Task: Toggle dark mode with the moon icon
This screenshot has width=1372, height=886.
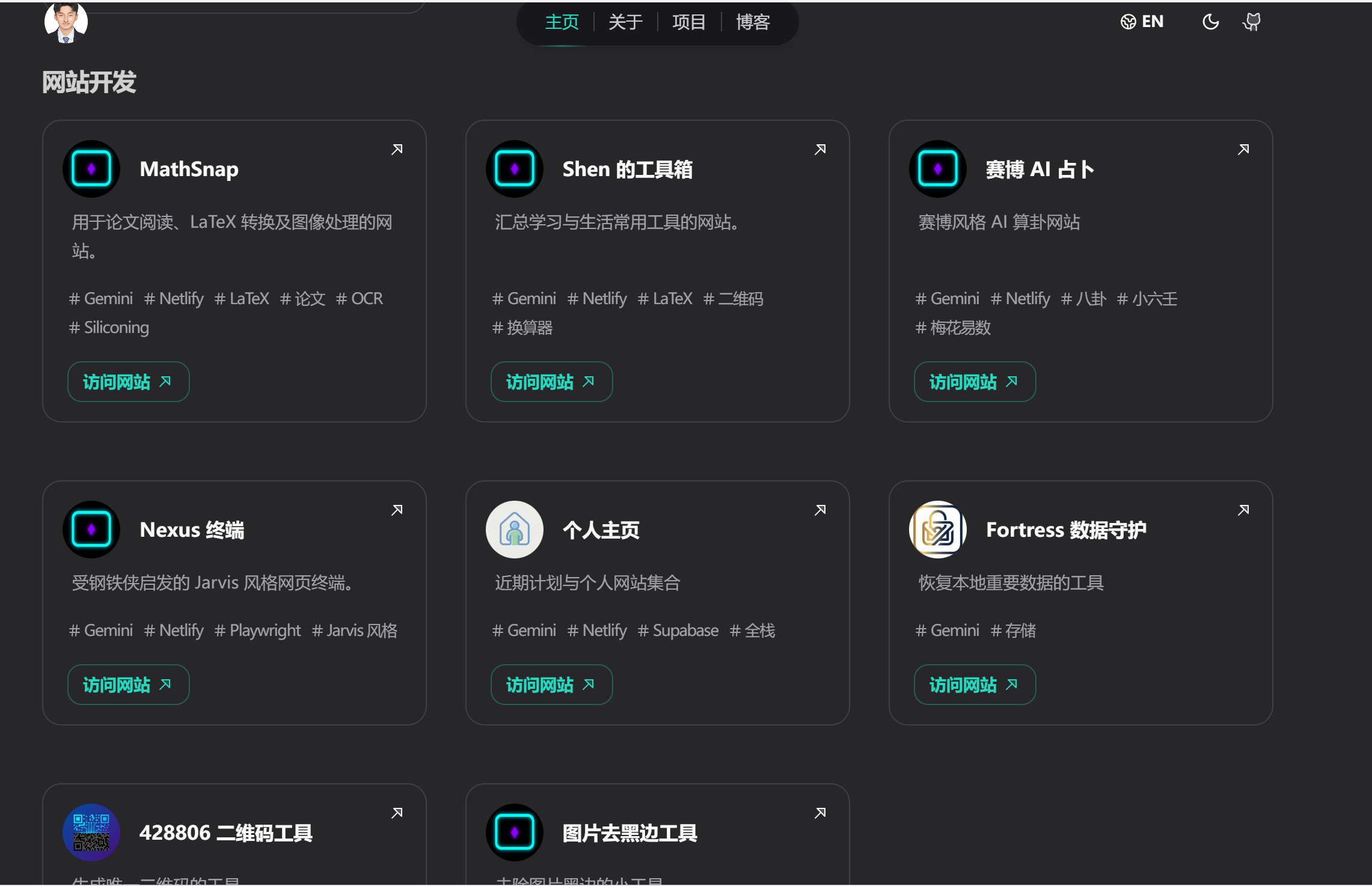Action: pyautogui.click(x=1211, y=21)
